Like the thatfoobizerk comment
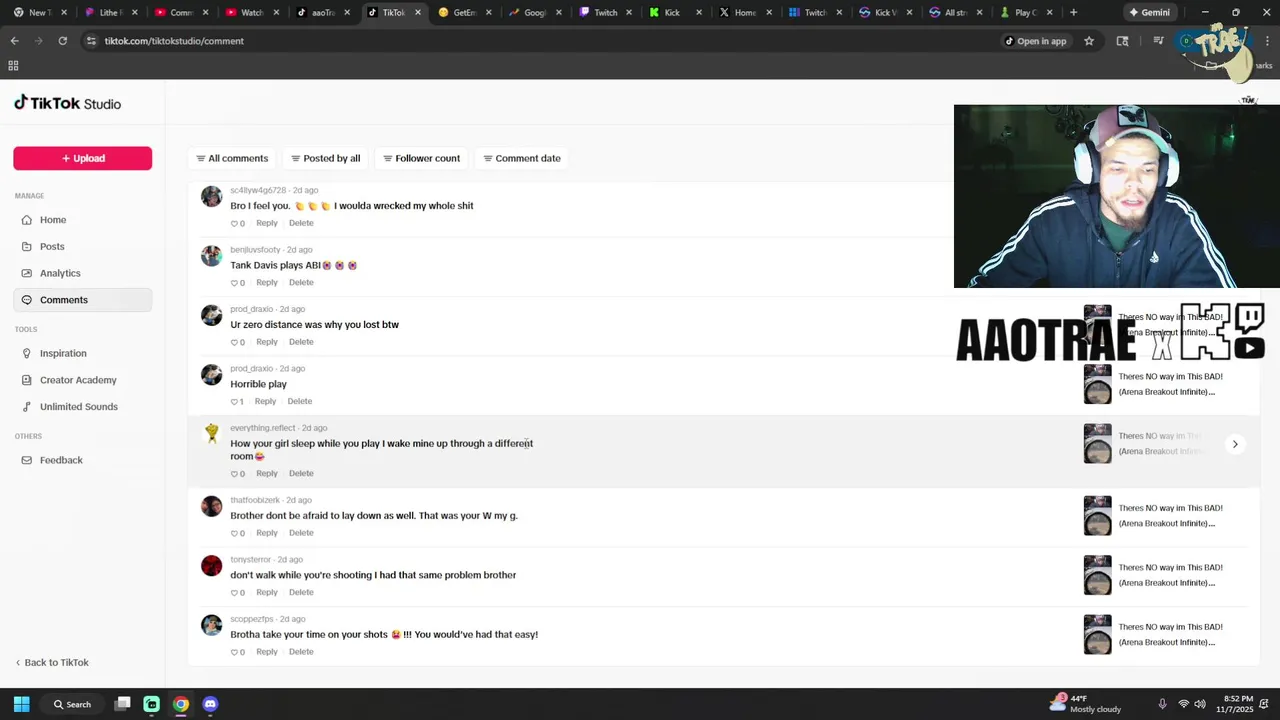The image size is (1280, 720). pos(237,533)
